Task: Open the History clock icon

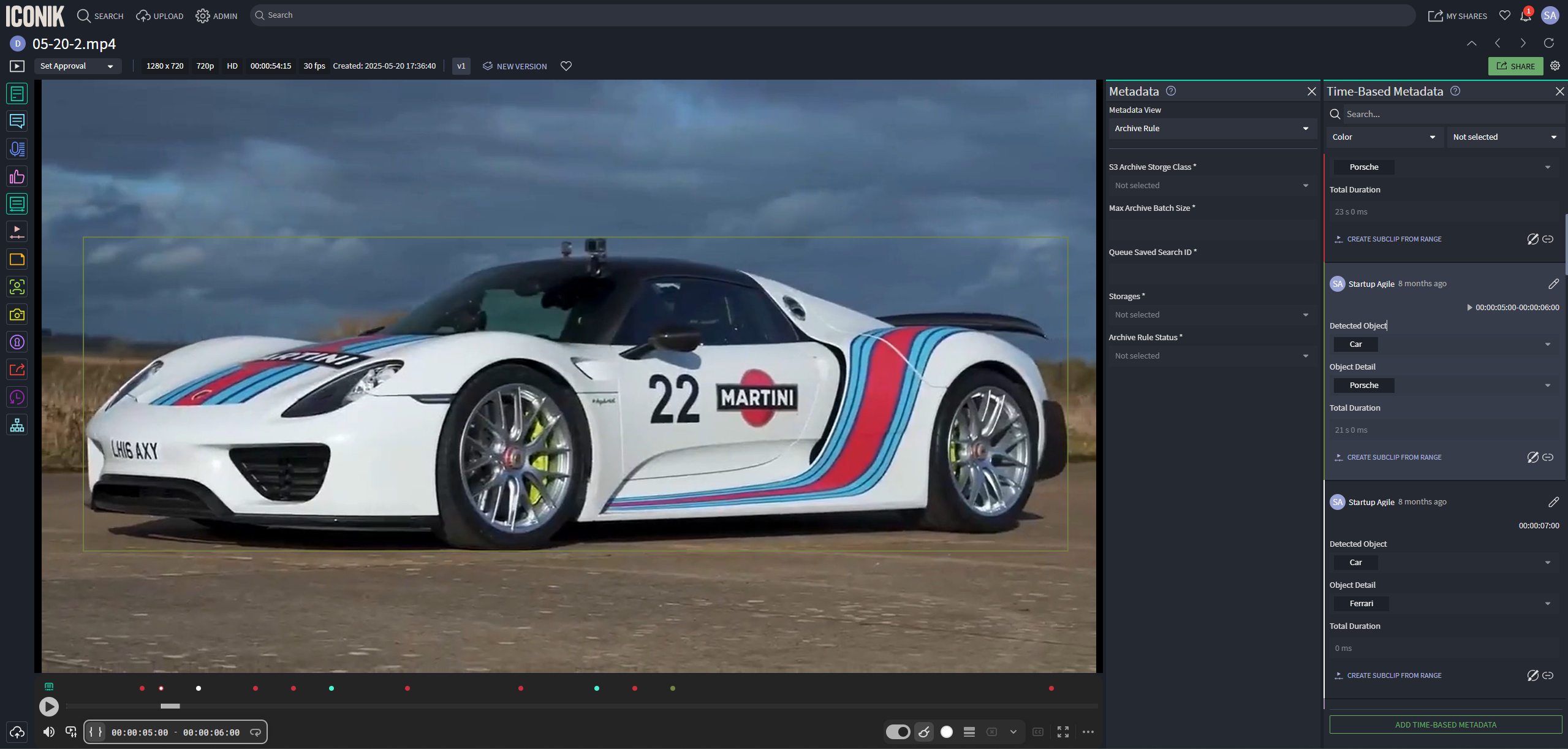Action: click(17, 397)
